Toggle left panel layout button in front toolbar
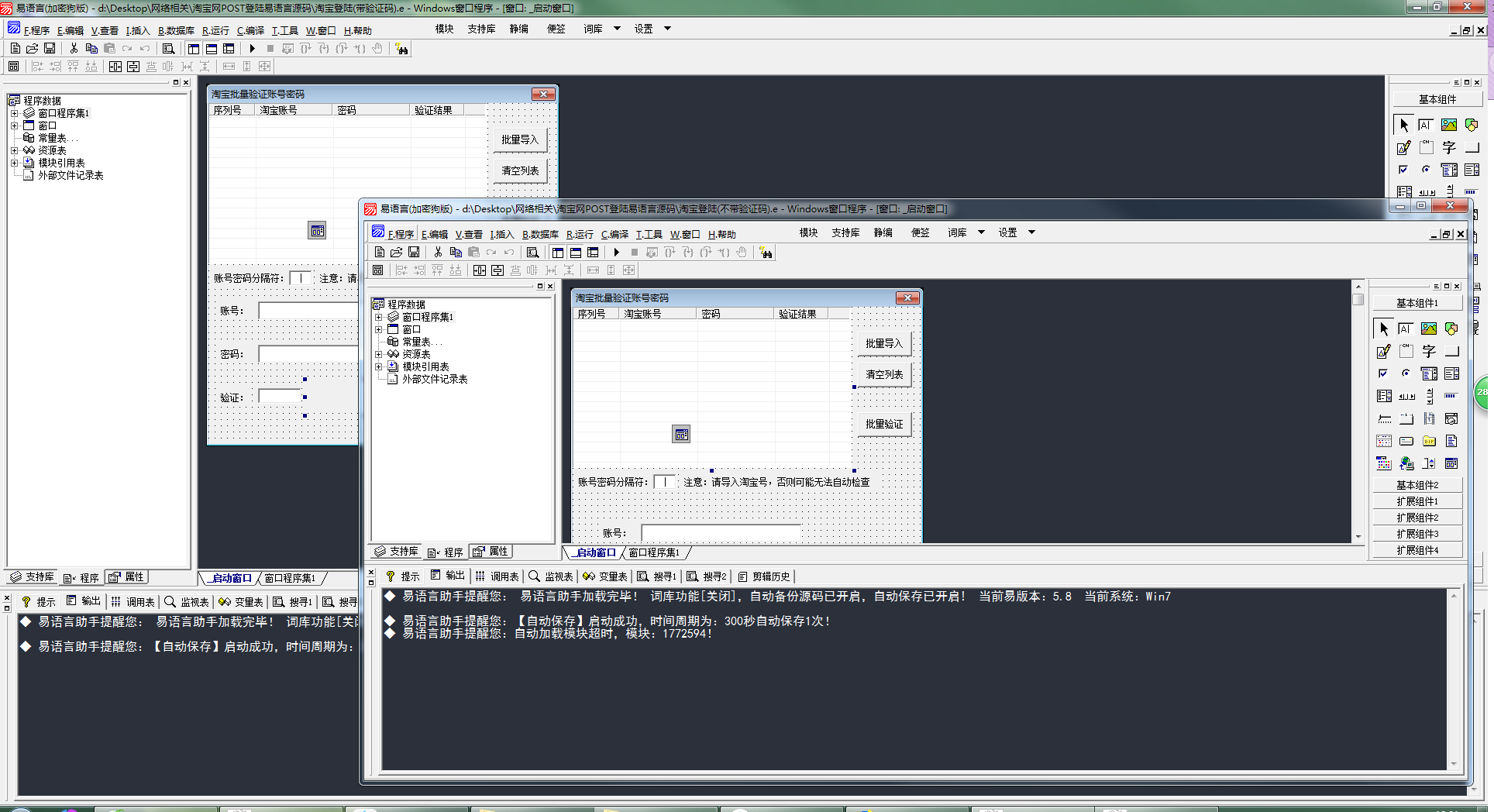The image size is (1494, 812). tap(558, 253)
